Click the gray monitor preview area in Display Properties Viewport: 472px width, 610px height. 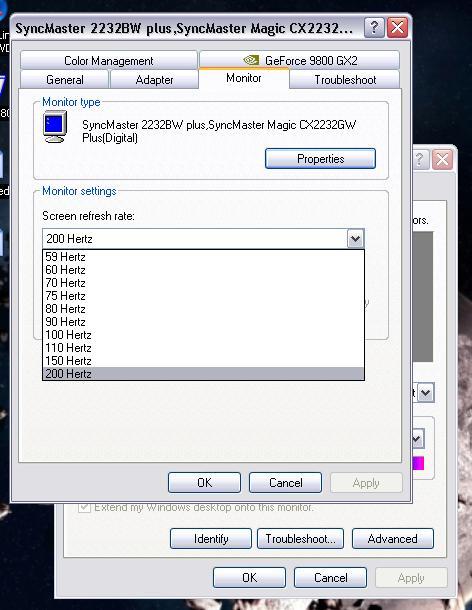[423, 297]
